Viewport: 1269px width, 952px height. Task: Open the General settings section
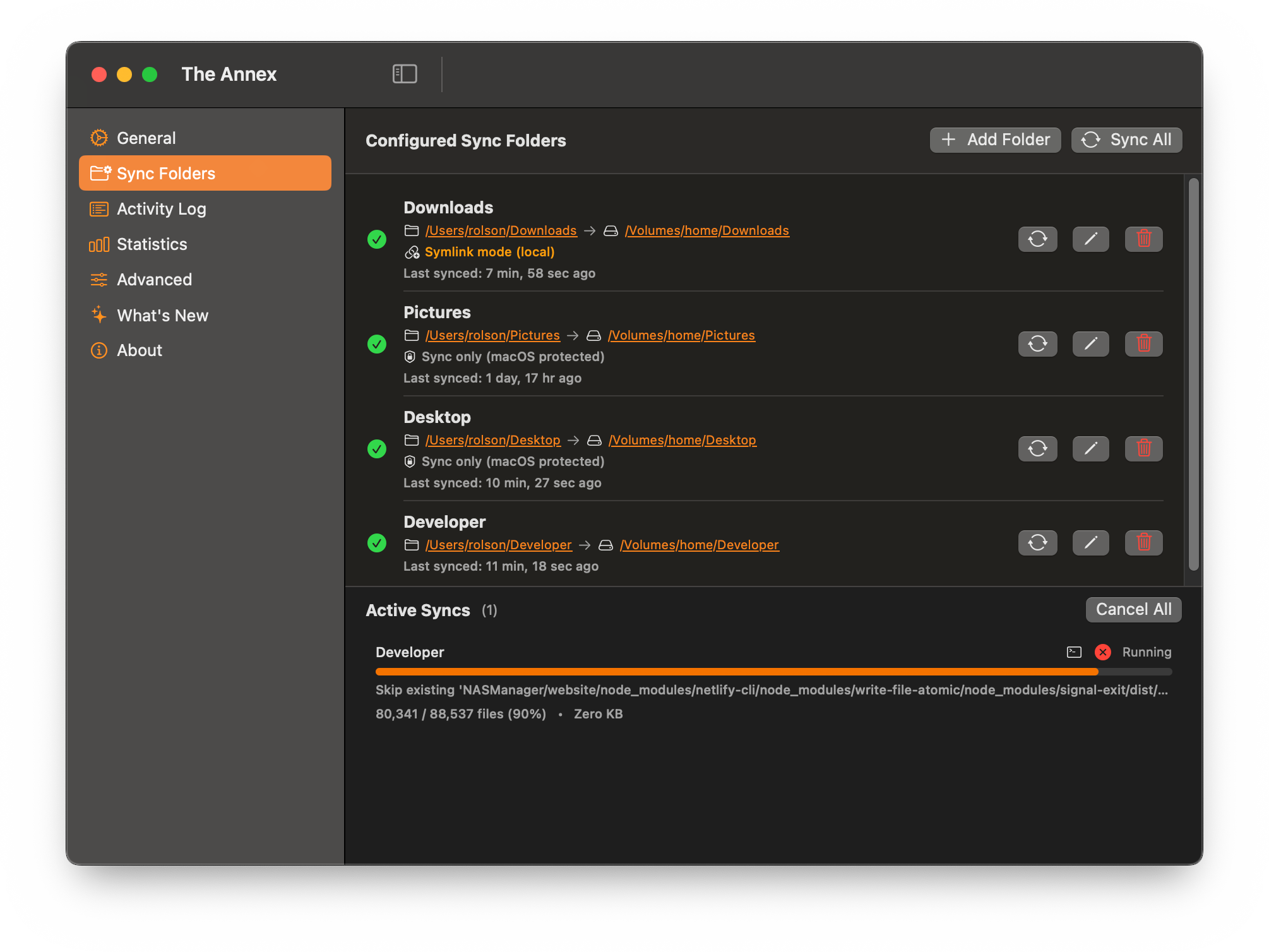tap(205, 138)
